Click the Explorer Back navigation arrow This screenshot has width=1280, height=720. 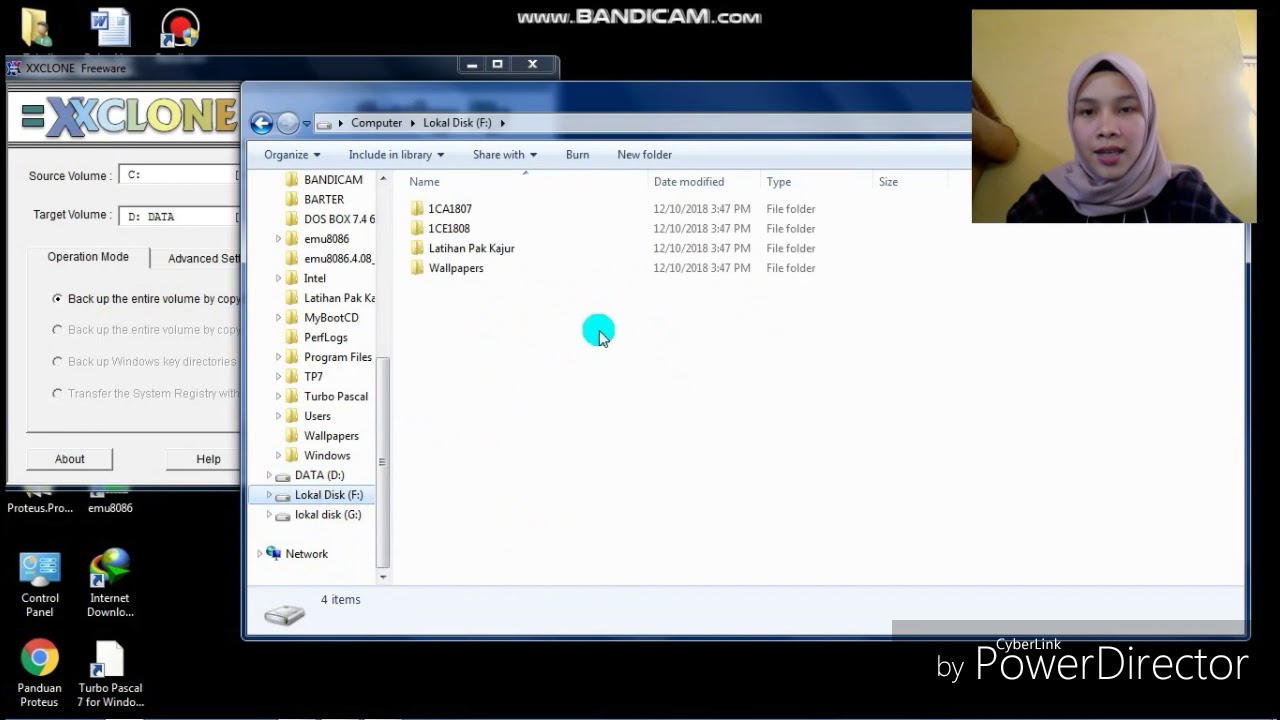261,123
